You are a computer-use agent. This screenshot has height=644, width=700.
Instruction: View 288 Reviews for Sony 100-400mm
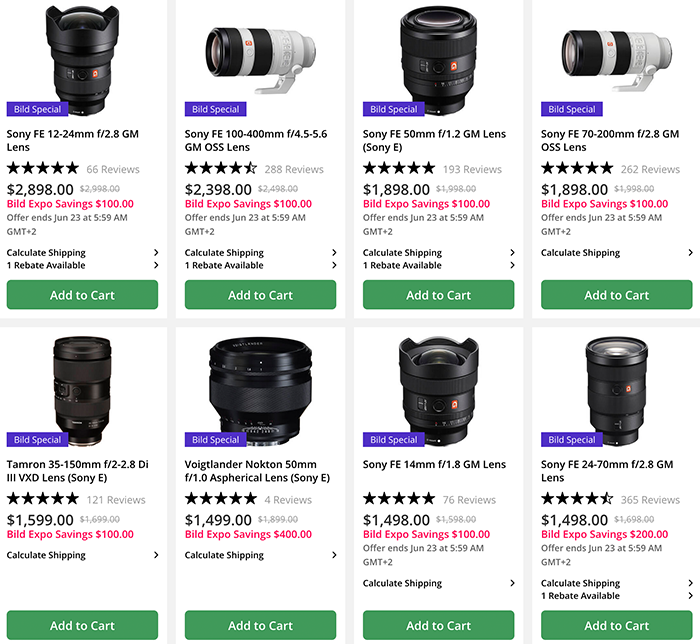coord(294,169)
